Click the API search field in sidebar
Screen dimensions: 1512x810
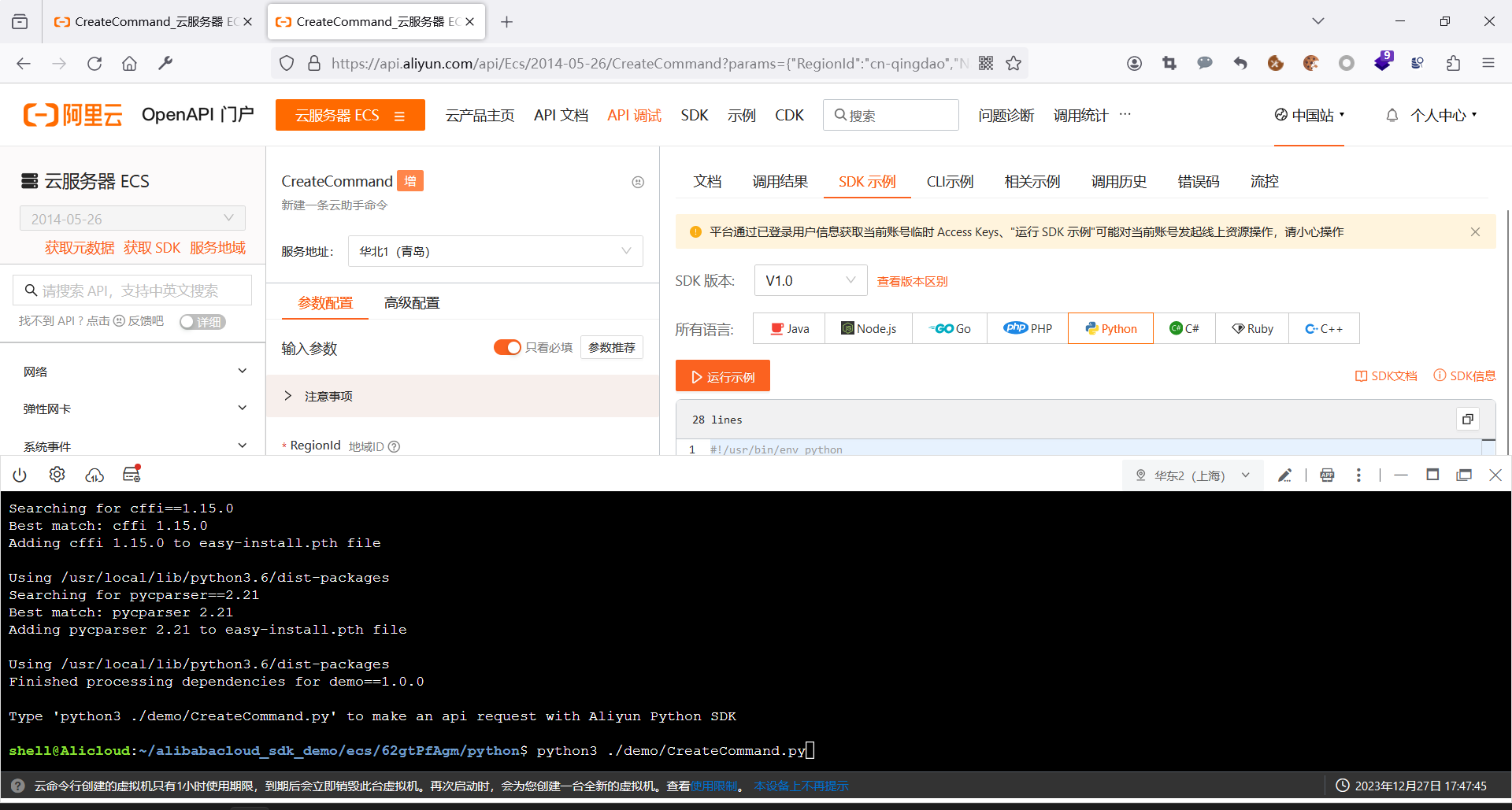pyautogui.click(x=132, y=290)
